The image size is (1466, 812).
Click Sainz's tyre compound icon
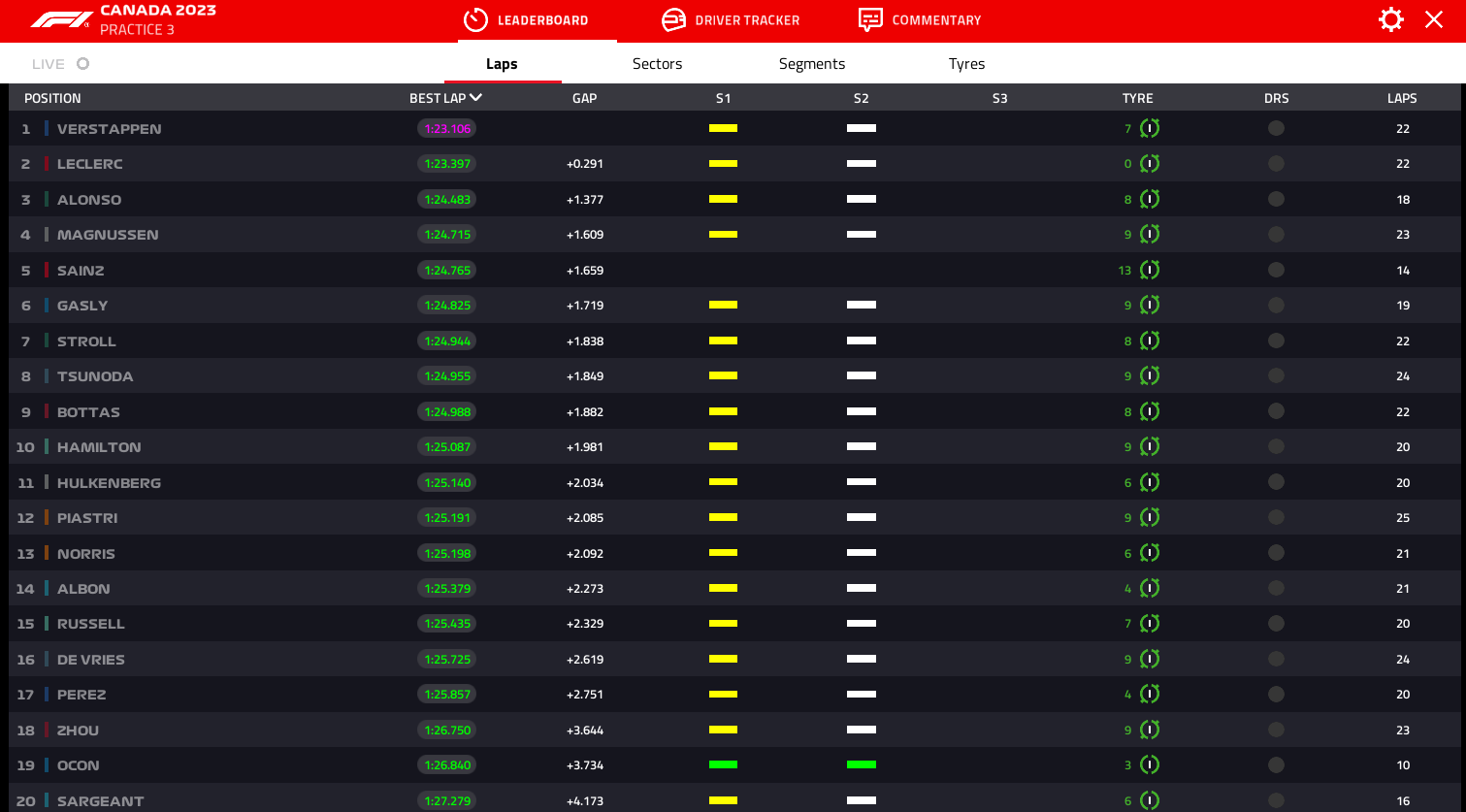pyautogui.click(x=1150, y=270)
